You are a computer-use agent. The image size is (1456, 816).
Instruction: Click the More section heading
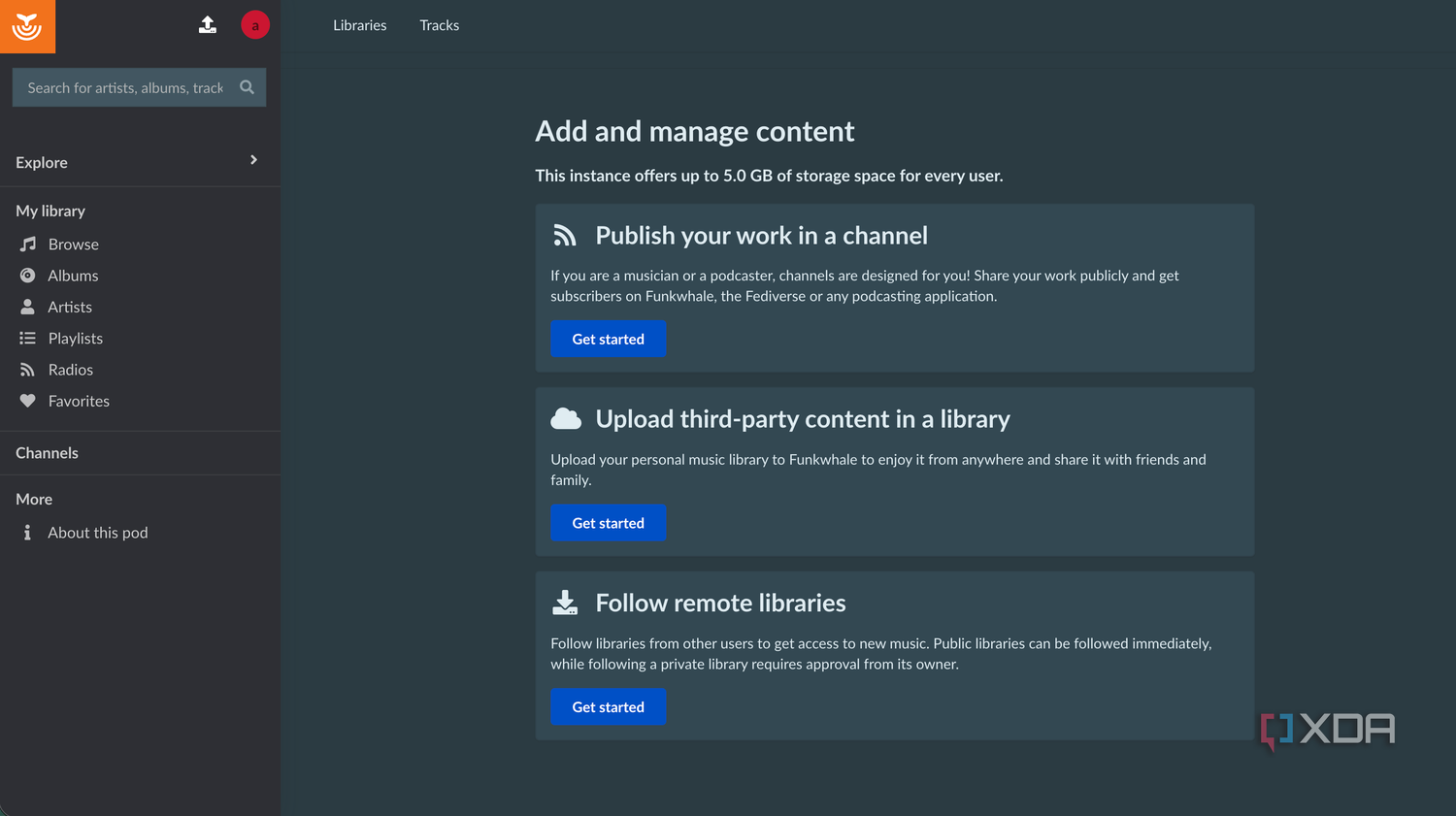click(x=34, y=499)
